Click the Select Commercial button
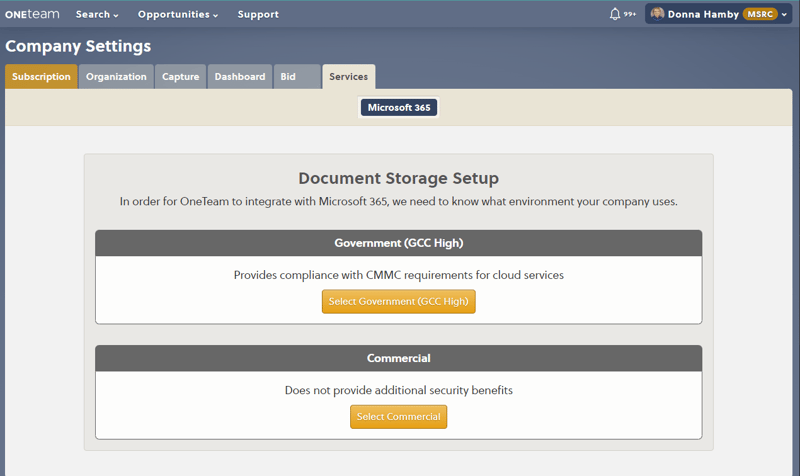Image resolution: width=800 pixels, height=476 pixels. pyautogui.click(x=398, y=417)
